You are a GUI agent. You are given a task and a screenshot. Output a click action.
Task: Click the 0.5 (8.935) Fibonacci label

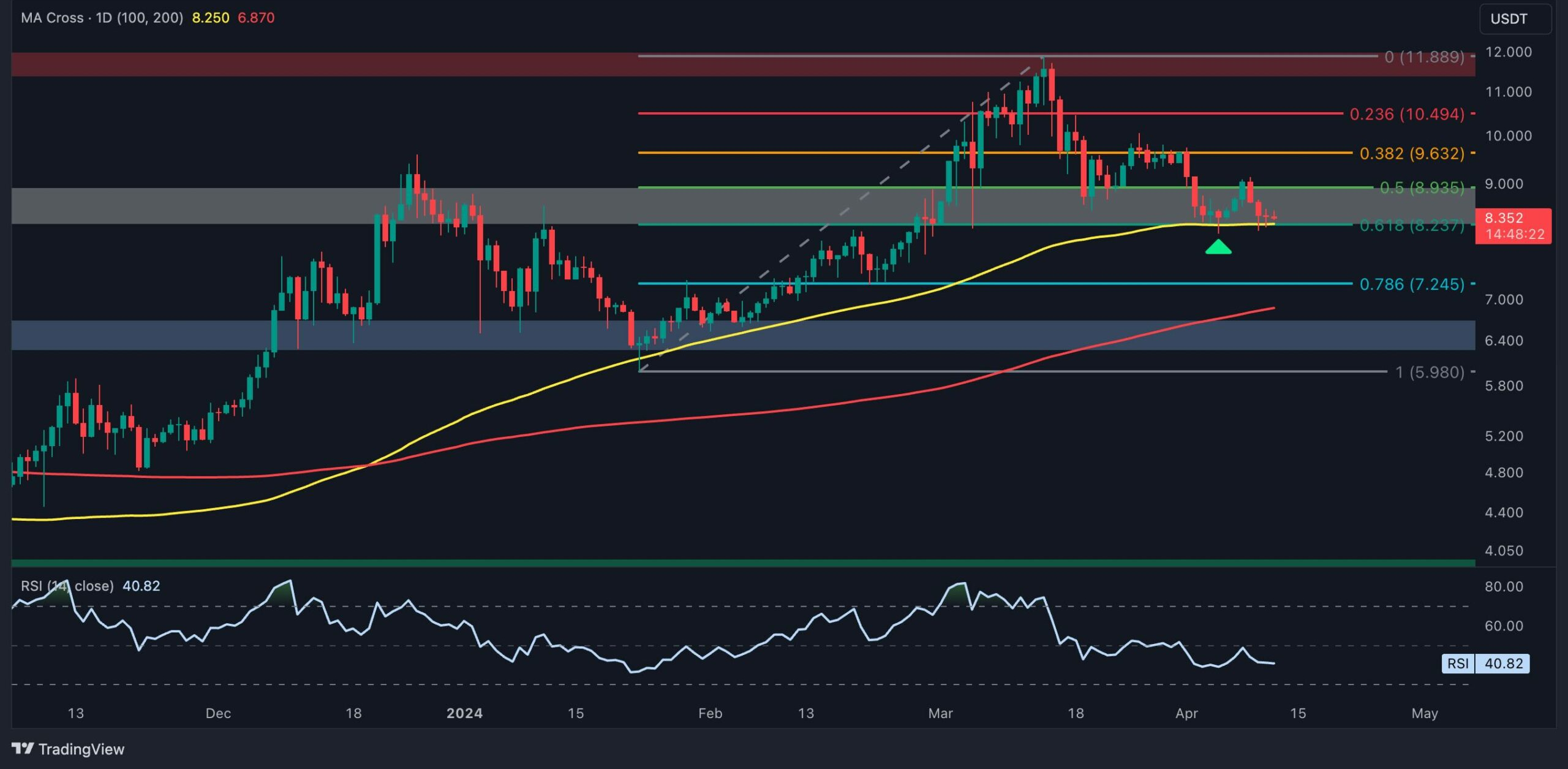pyautogui.click(x=1422, y=188)
